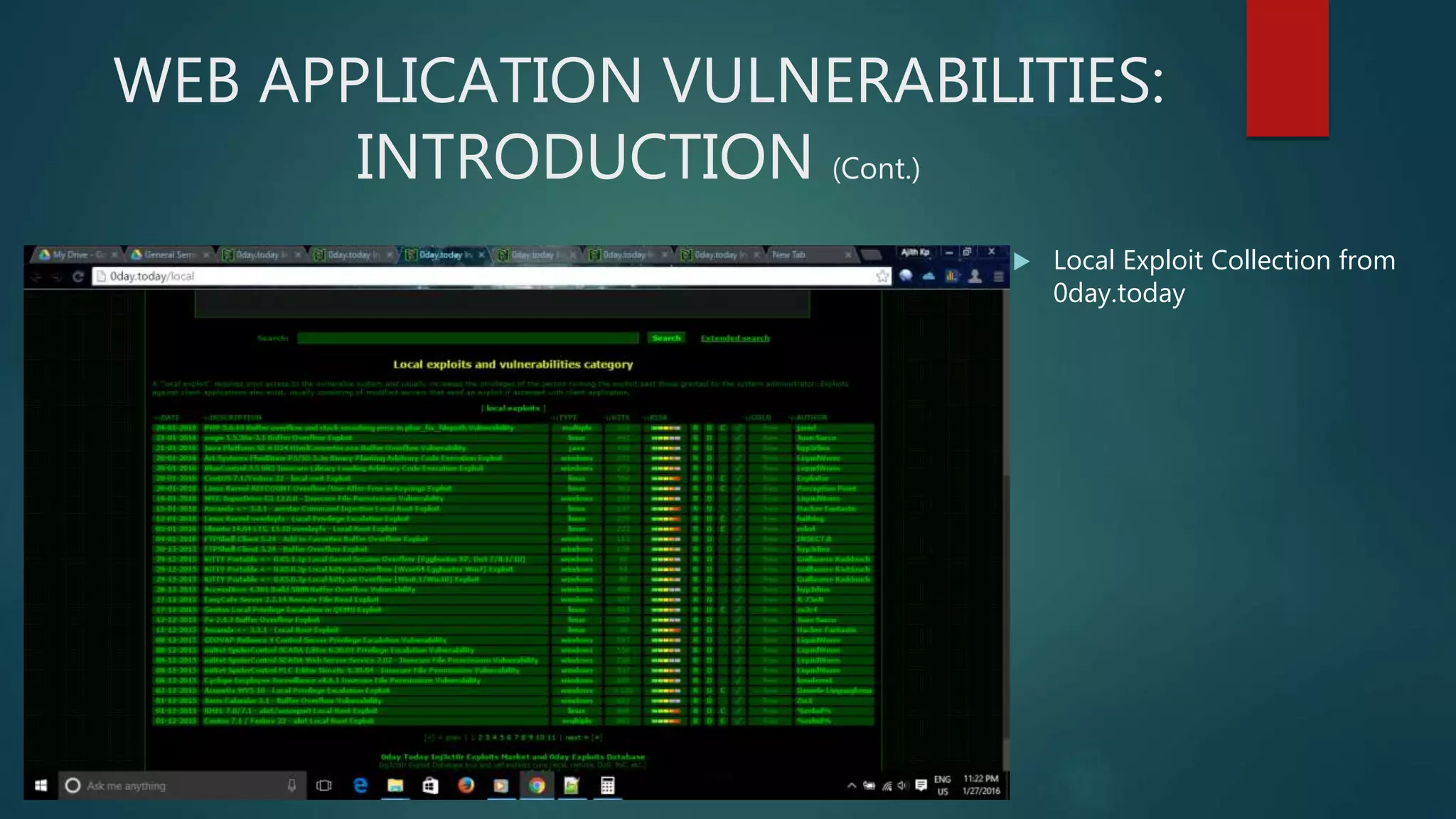Sort by the HITS column header

[618, 418]
